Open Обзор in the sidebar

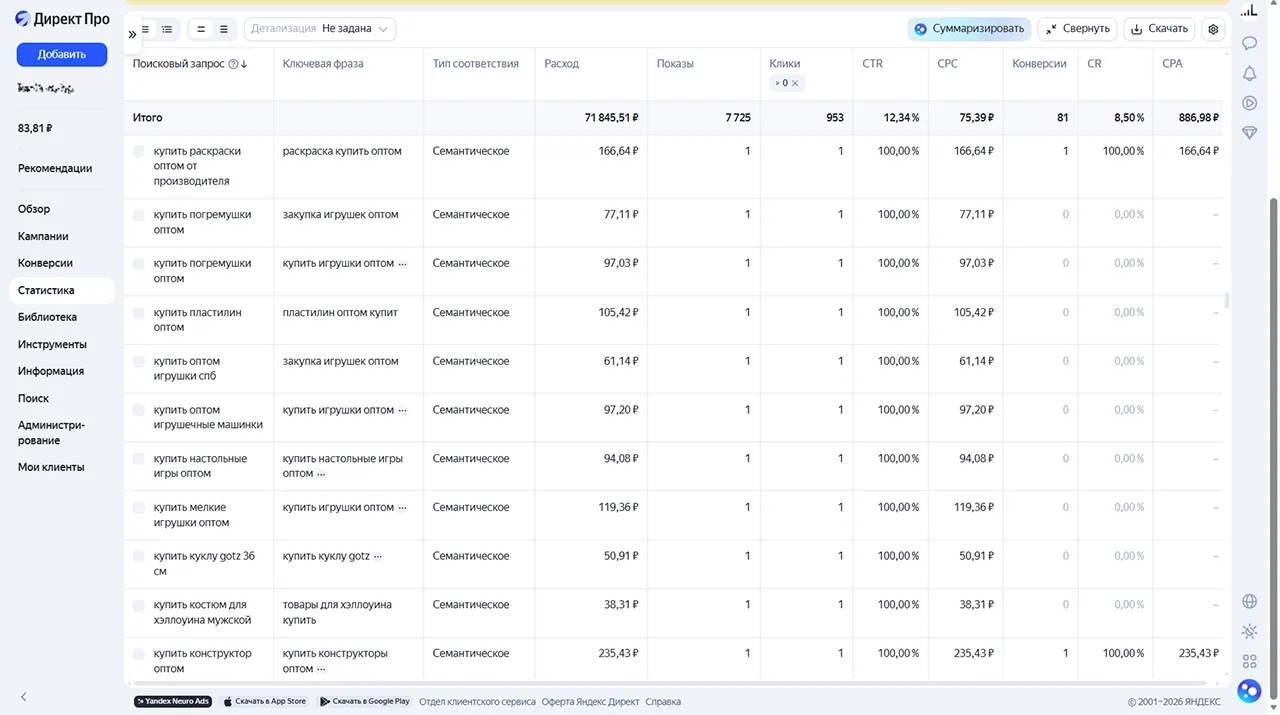[34, 209]
